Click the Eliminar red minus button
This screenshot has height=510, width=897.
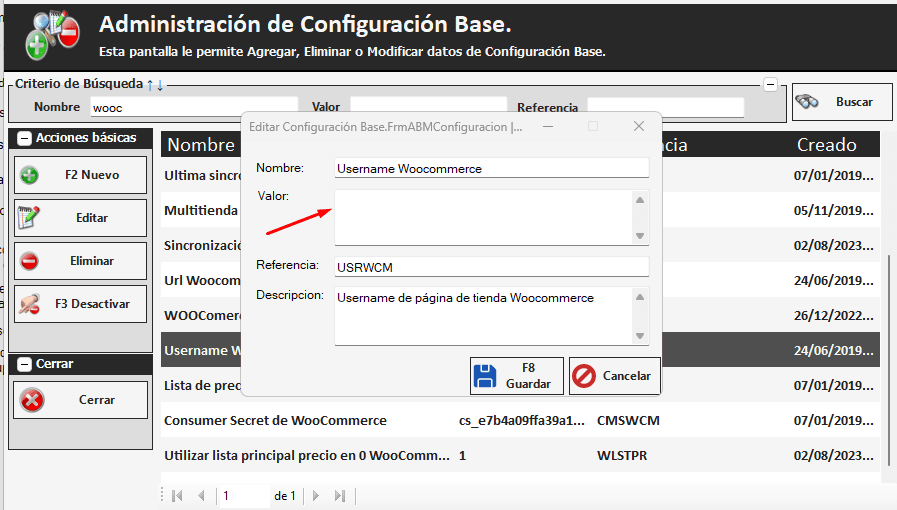(x=80, y=261)
